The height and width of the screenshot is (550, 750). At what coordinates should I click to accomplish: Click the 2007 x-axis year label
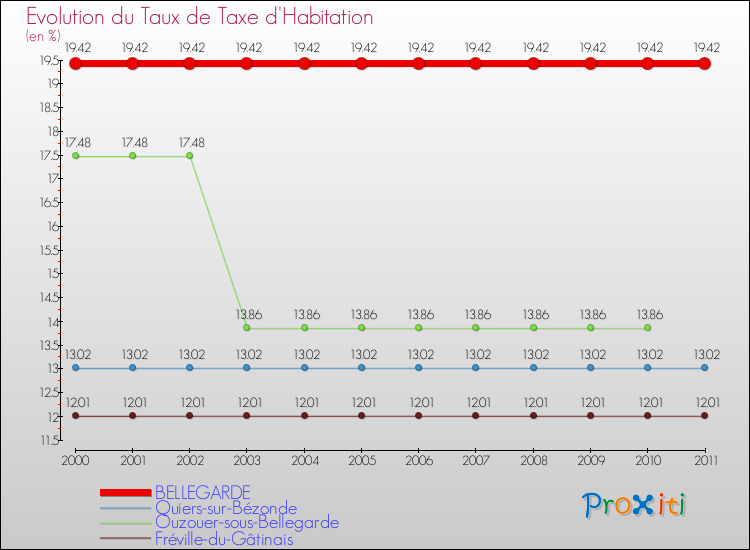tap(475, 460)
